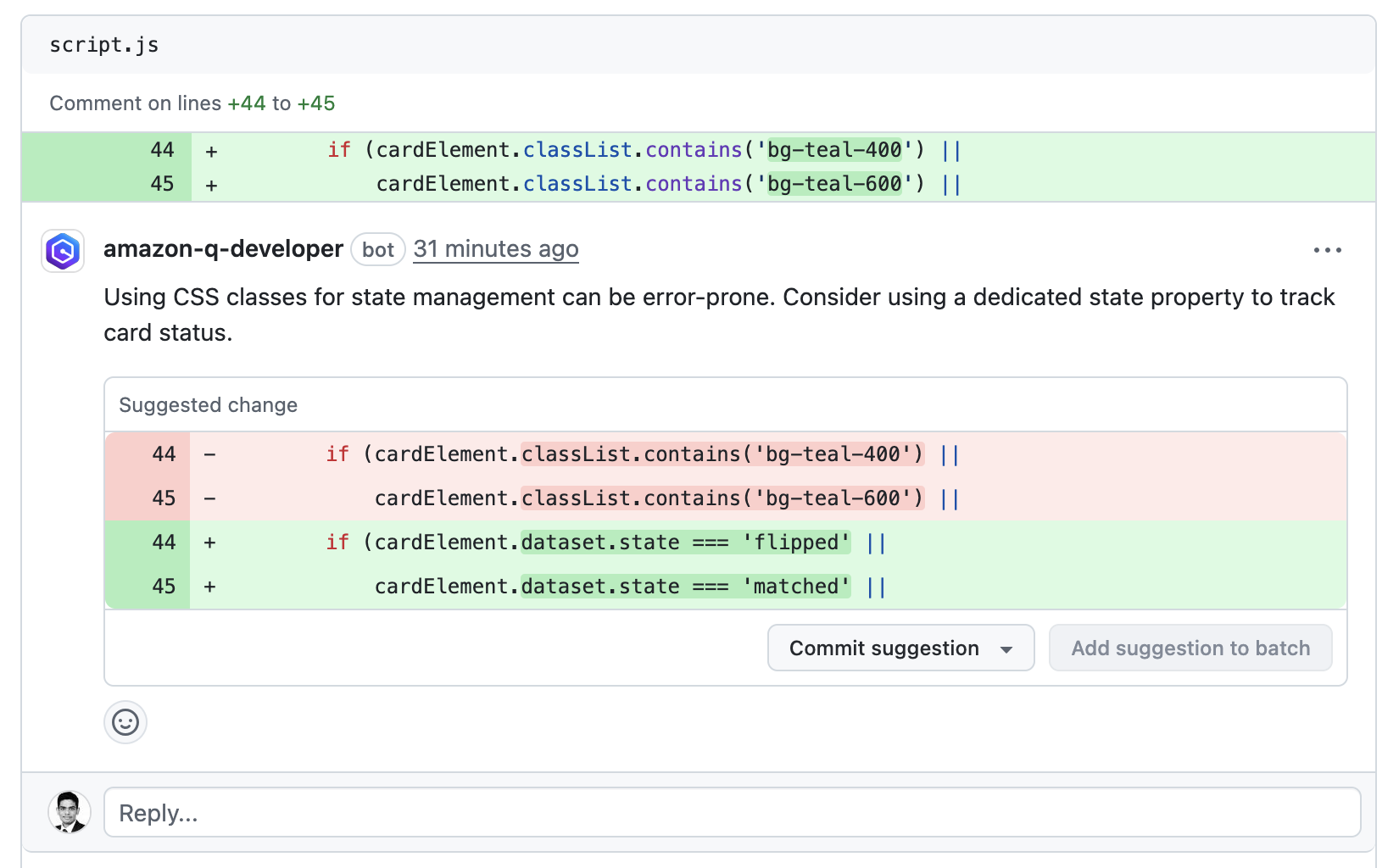
Task: Open the kebab menu on the bot comment
Action: click(x=1328, y=250)
